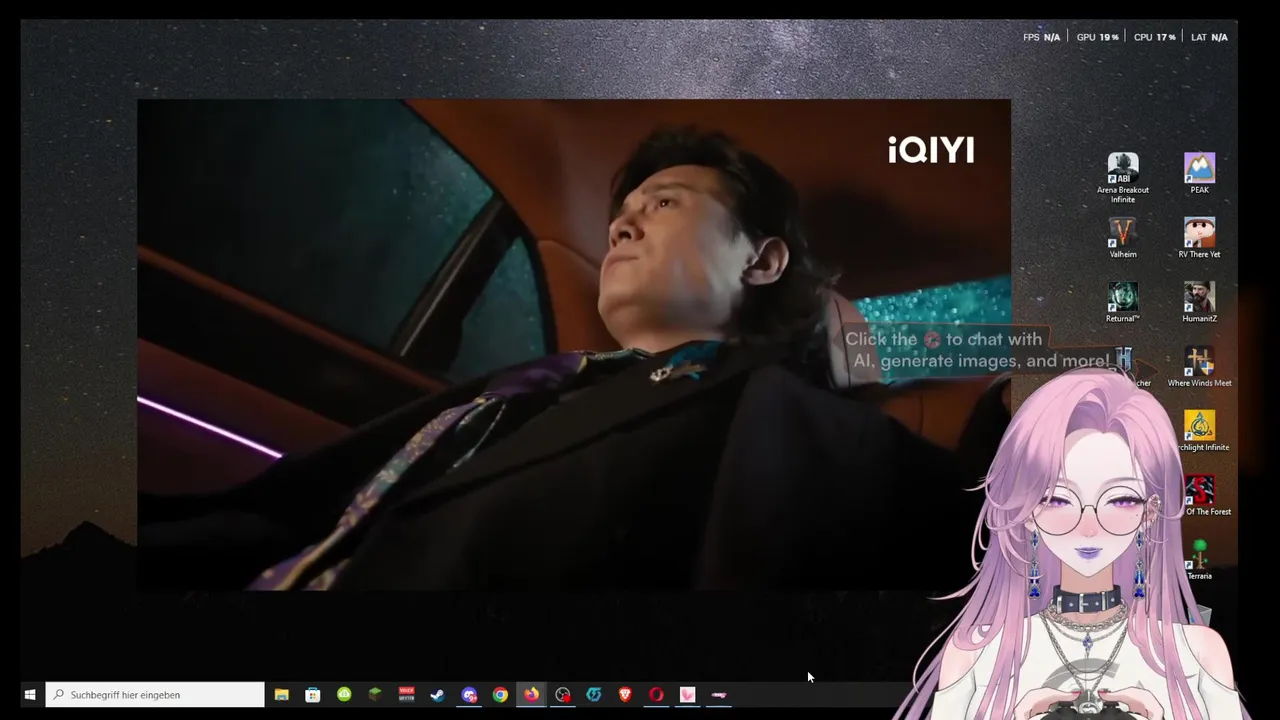
Task: Launch HumanitZ desktop shortcut
Action: [x=1199, y=302]
